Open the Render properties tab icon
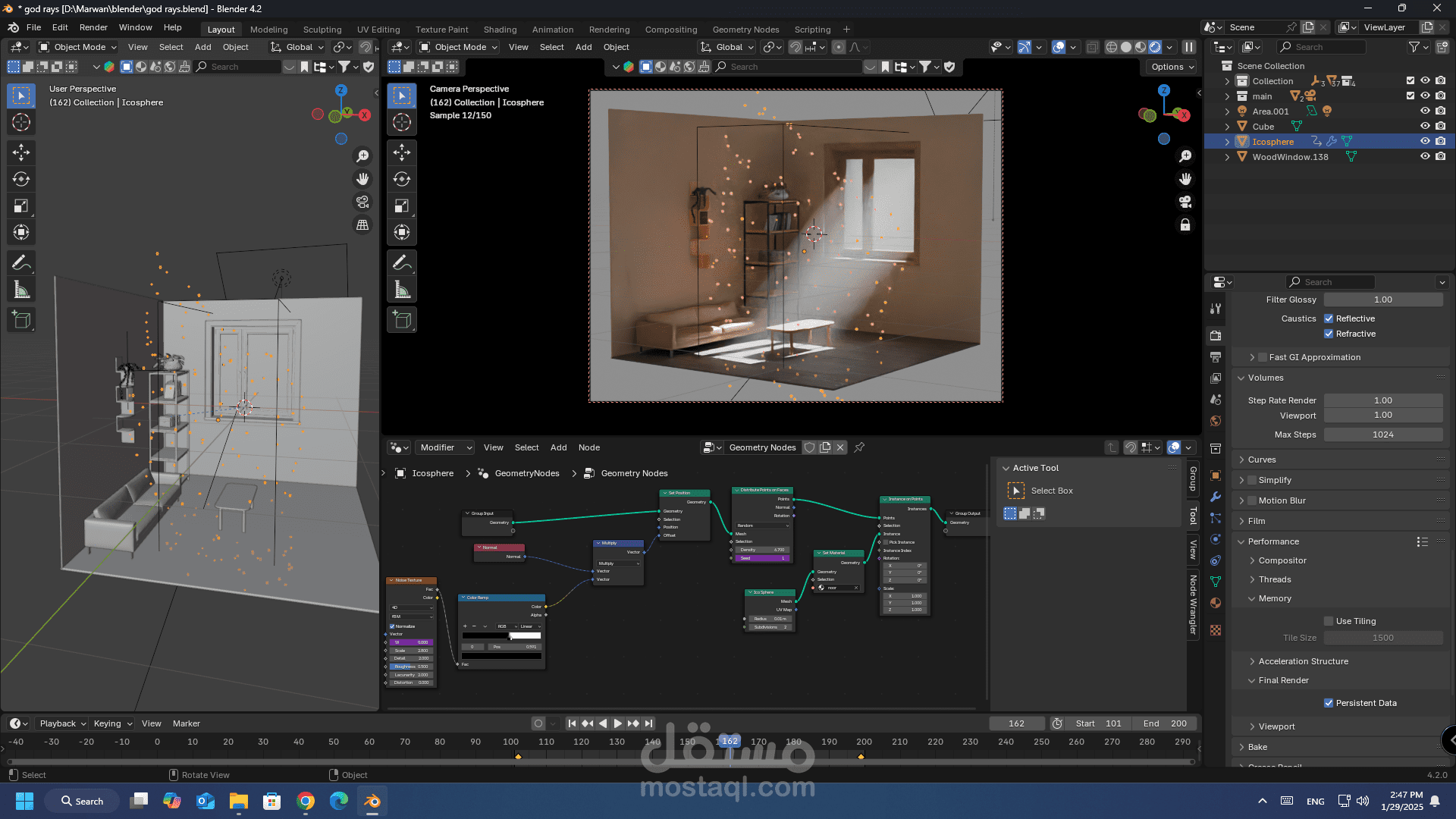This screenshot has width=1456, height=819. (1216, 335)
